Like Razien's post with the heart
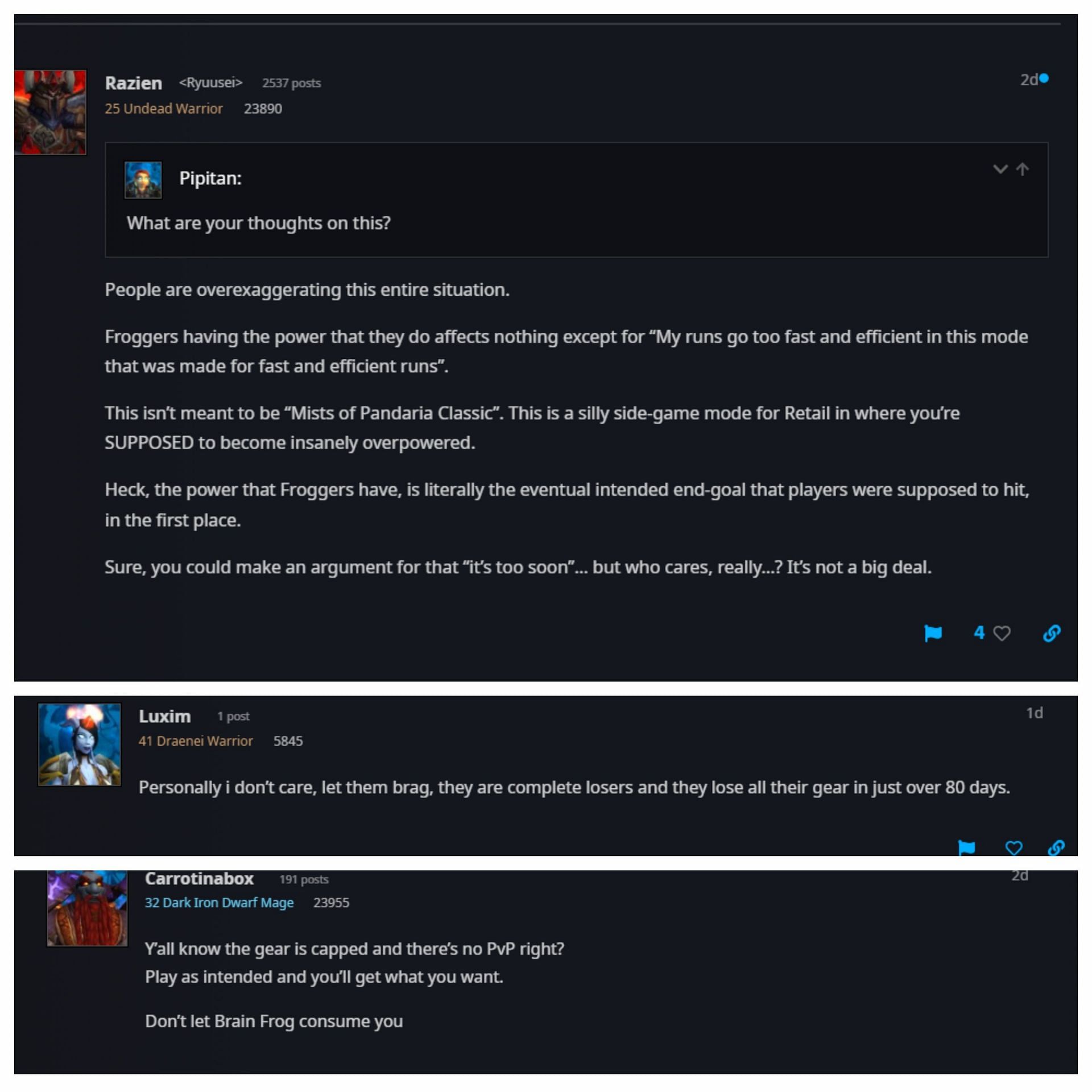The width and height of the screenshot is (1092, 1092). pyautogui.click(x=1002, y=633)
